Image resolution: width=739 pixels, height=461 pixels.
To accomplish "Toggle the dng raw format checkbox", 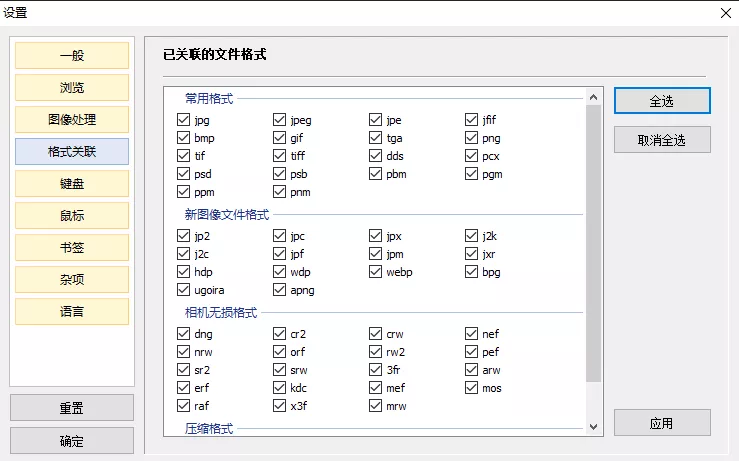I will pyautogui.click(x=183, y=334).
